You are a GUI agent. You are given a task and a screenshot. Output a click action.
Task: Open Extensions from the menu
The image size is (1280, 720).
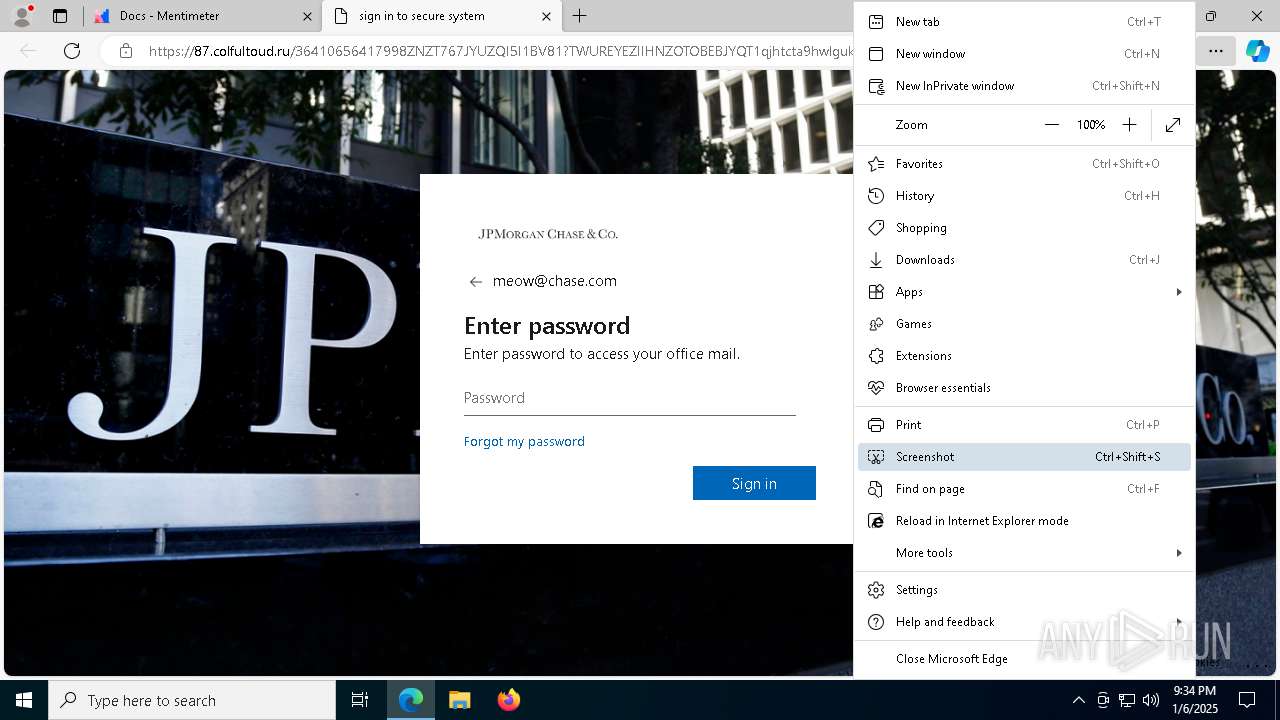pyautogui.click(x=1024, y=356)
